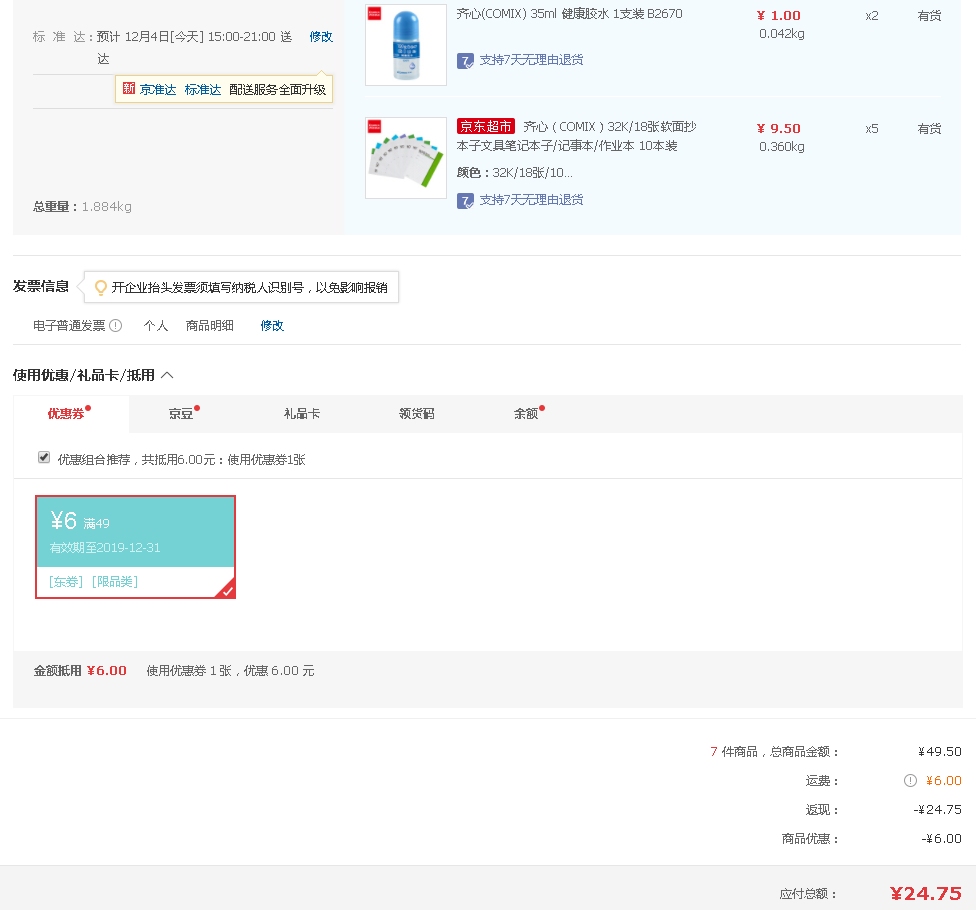Click the ¥9.50 notebook price
Image resolution: width=976 pixels, height=910 pixels.
click(779, 129)
